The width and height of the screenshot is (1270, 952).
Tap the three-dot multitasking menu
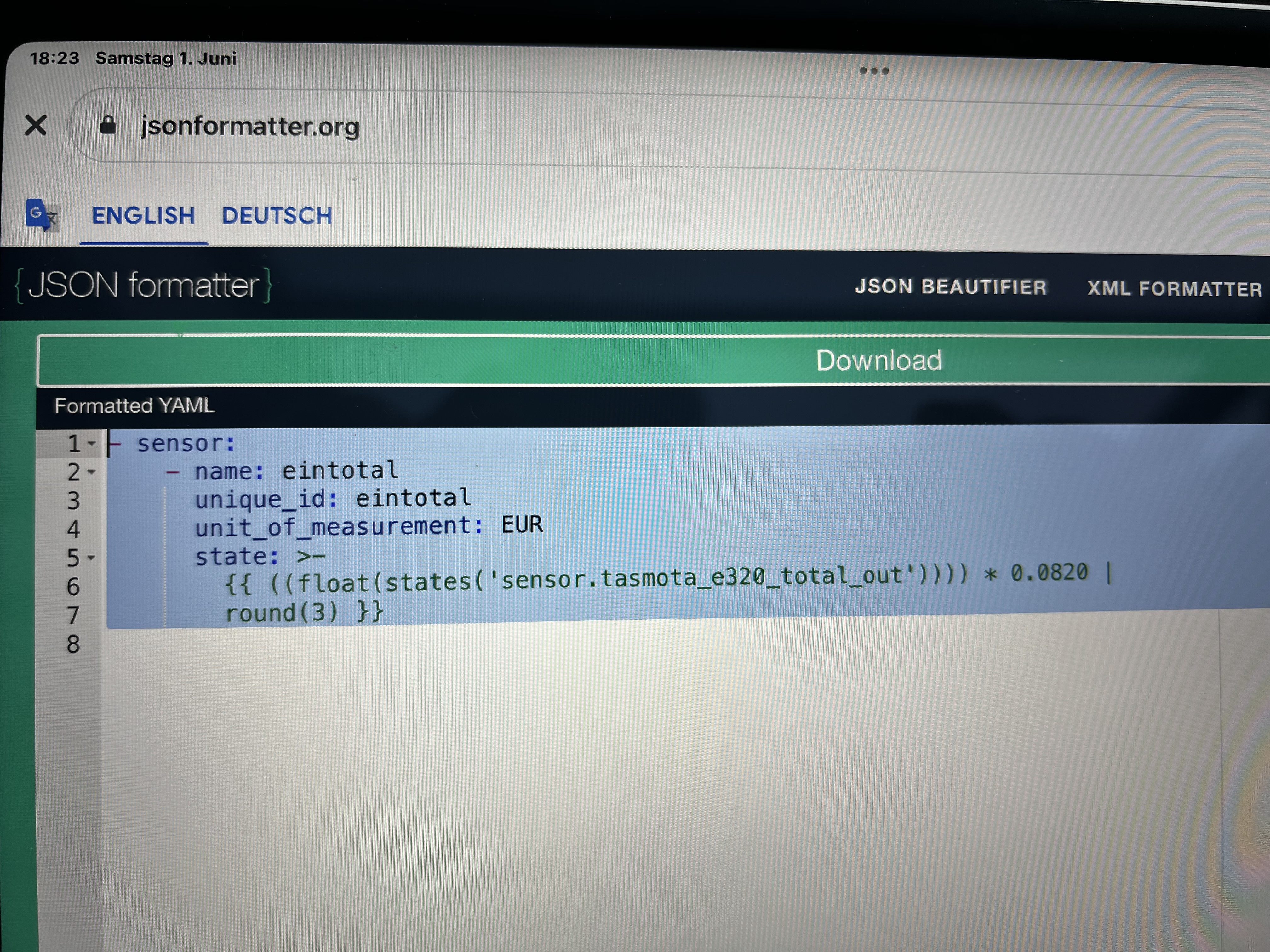(874, 71)
